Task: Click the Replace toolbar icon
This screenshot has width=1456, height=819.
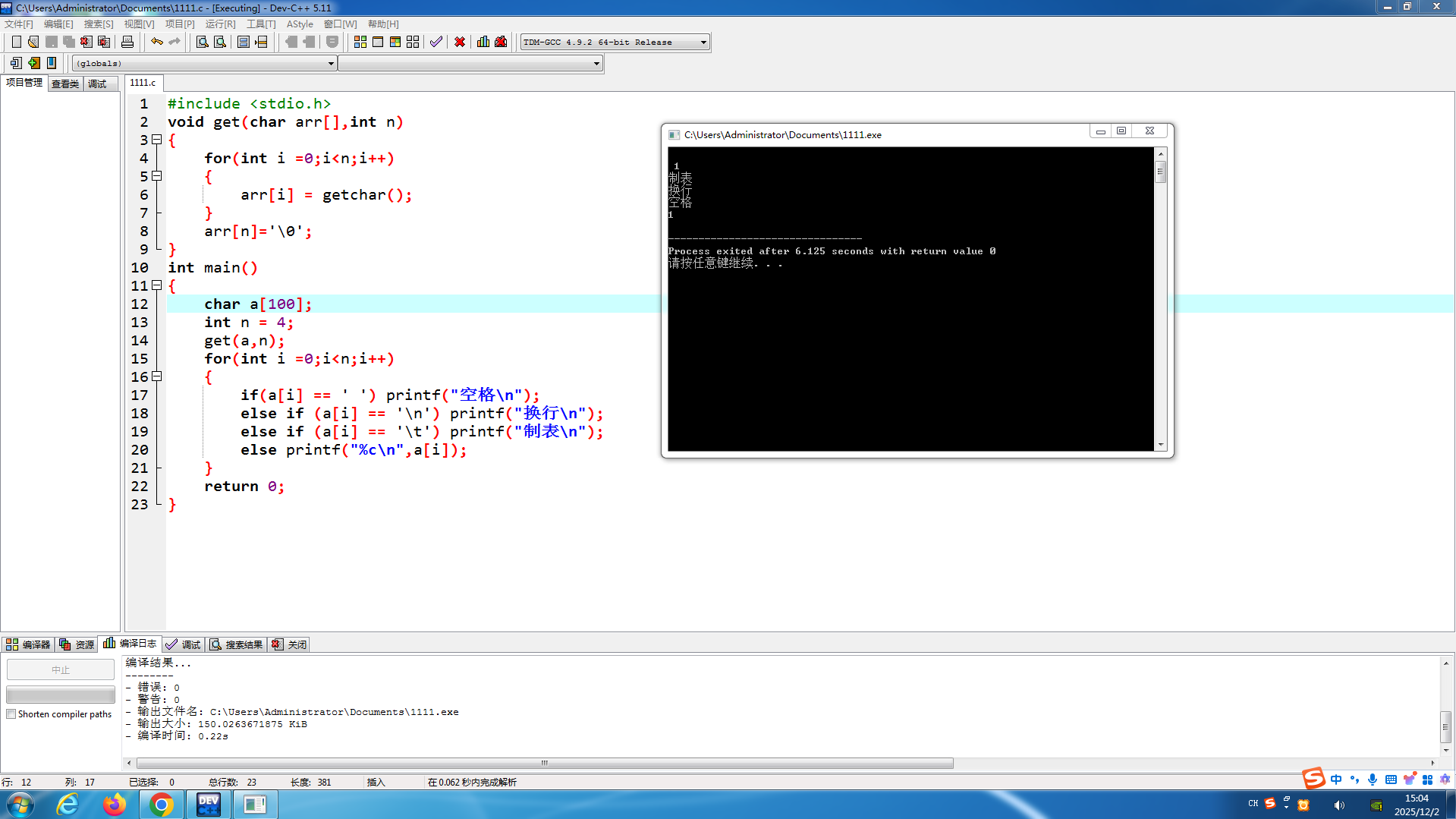Action: [x=220, y=42]
